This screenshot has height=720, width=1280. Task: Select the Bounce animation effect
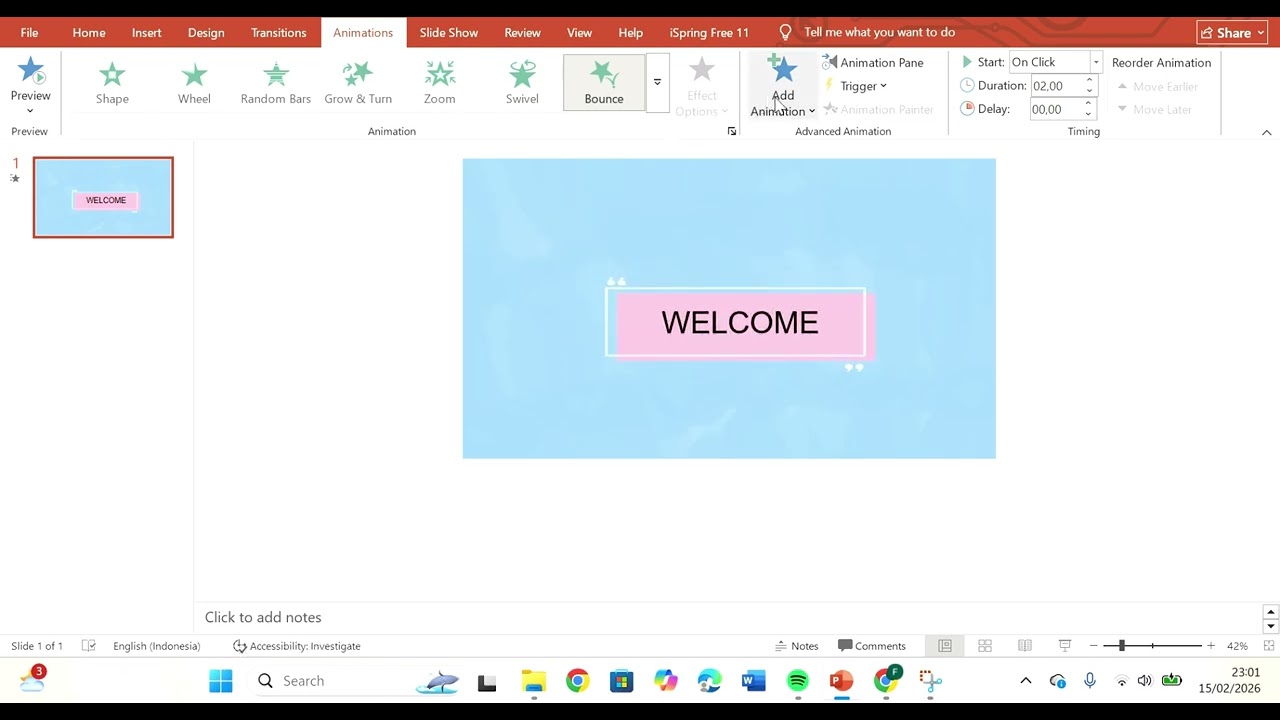click(604, 82)
